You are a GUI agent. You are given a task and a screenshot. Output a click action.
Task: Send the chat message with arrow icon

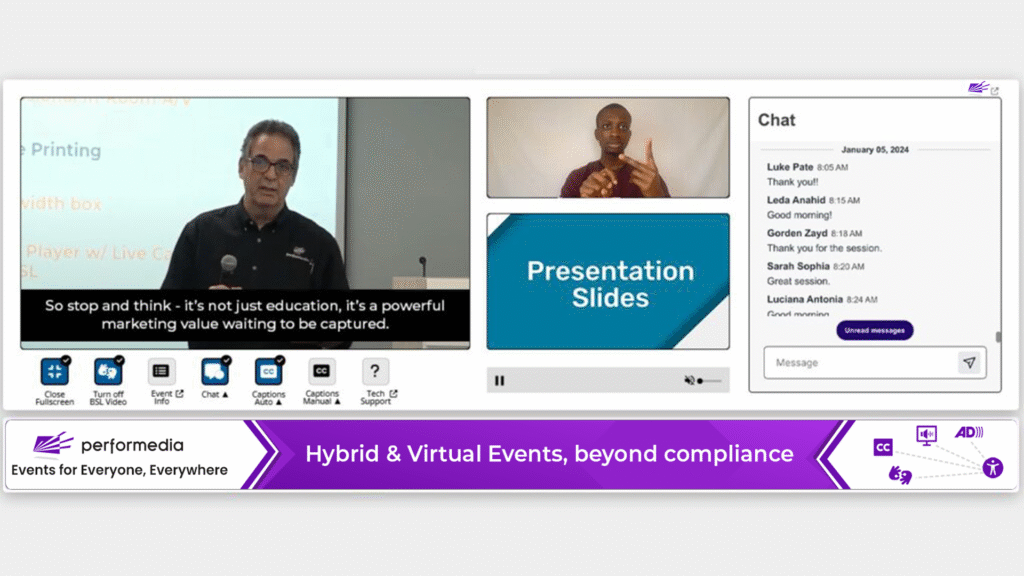pos(968,363)
